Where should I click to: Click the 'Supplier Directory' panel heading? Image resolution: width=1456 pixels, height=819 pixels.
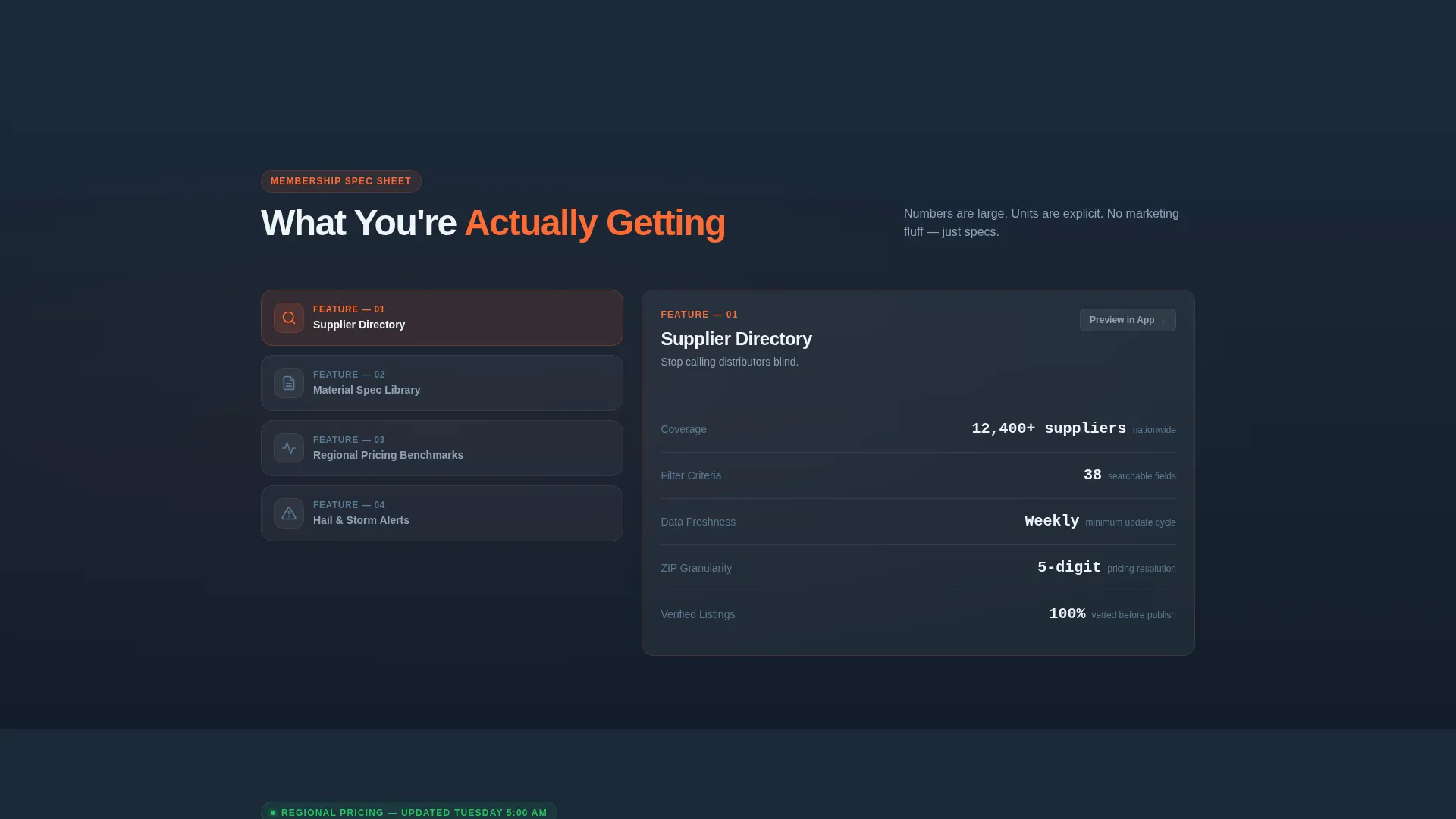[736, 339]
